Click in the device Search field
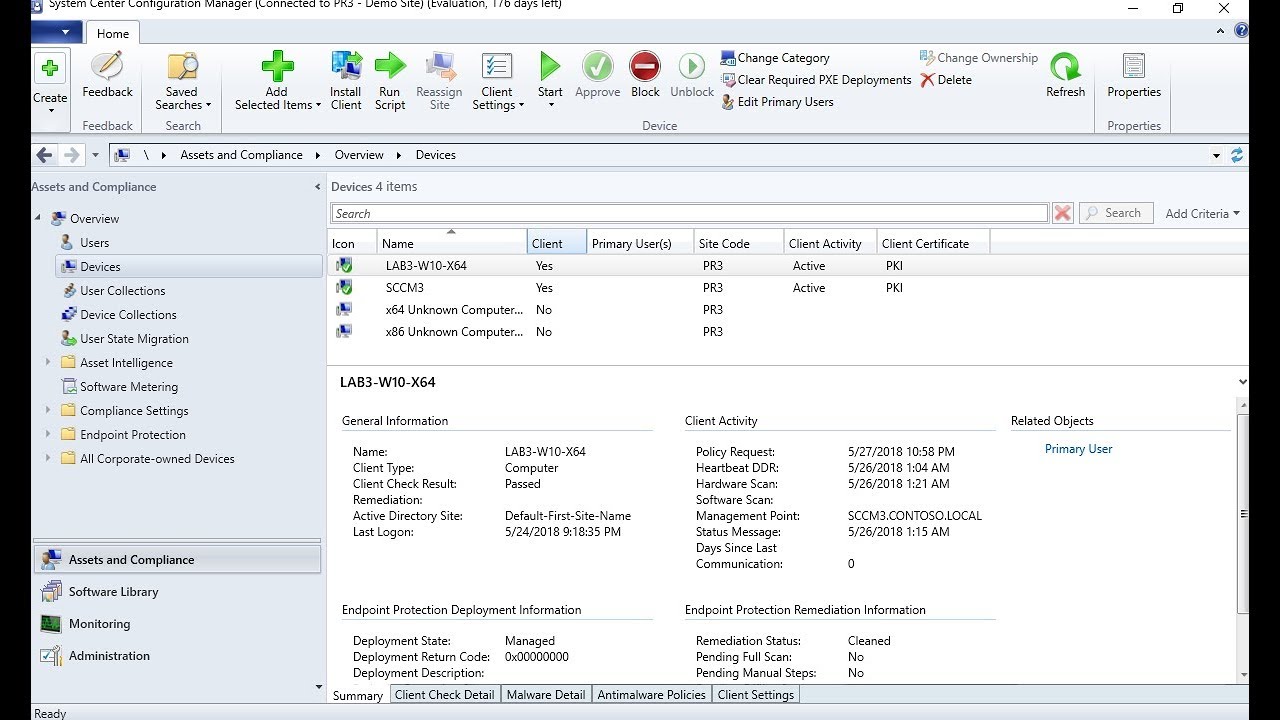The image size is (1280, 720). [689, 213]
